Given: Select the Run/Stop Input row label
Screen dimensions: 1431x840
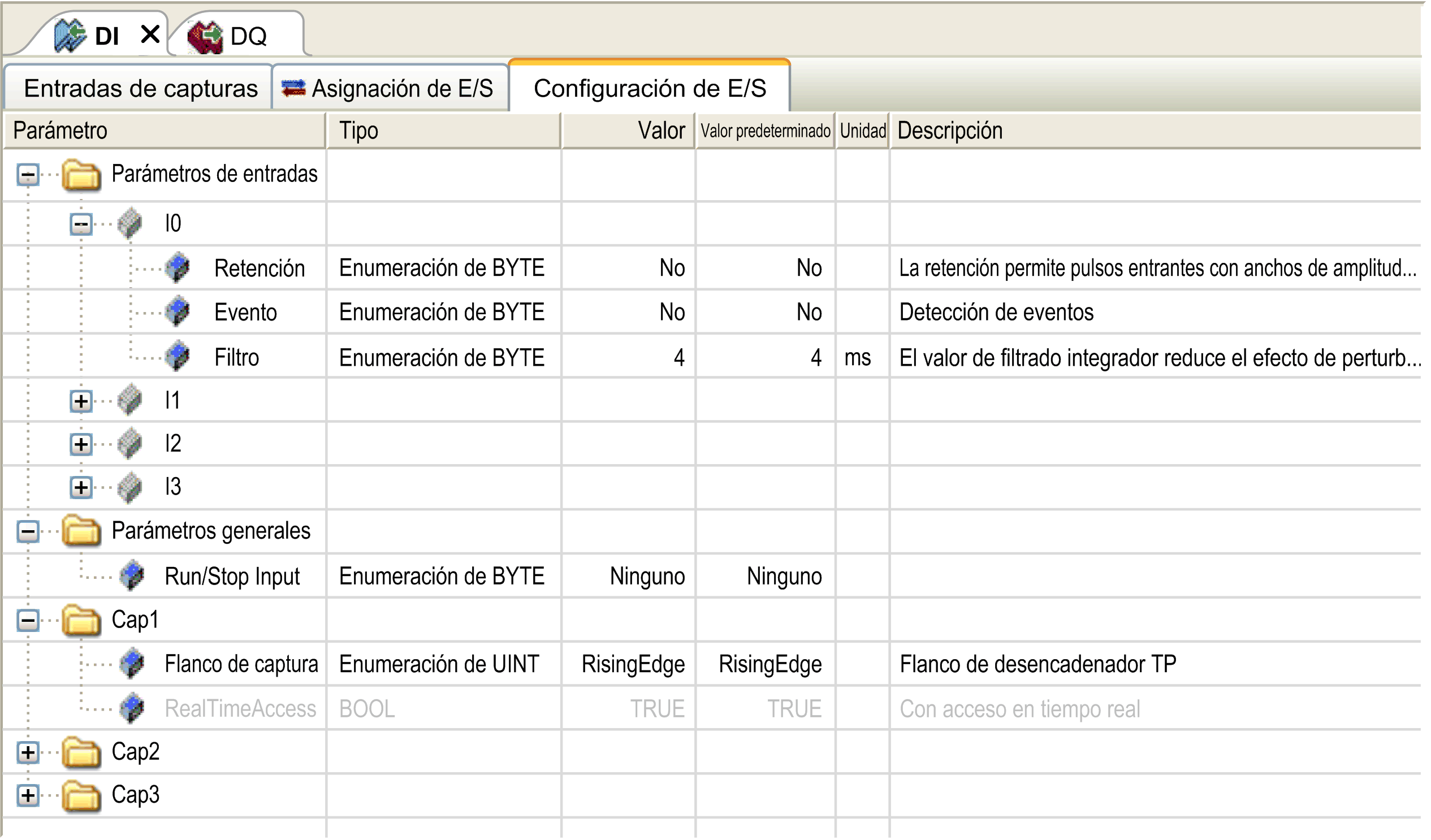Looking at the screenshot, I should [x=232, y=577].
